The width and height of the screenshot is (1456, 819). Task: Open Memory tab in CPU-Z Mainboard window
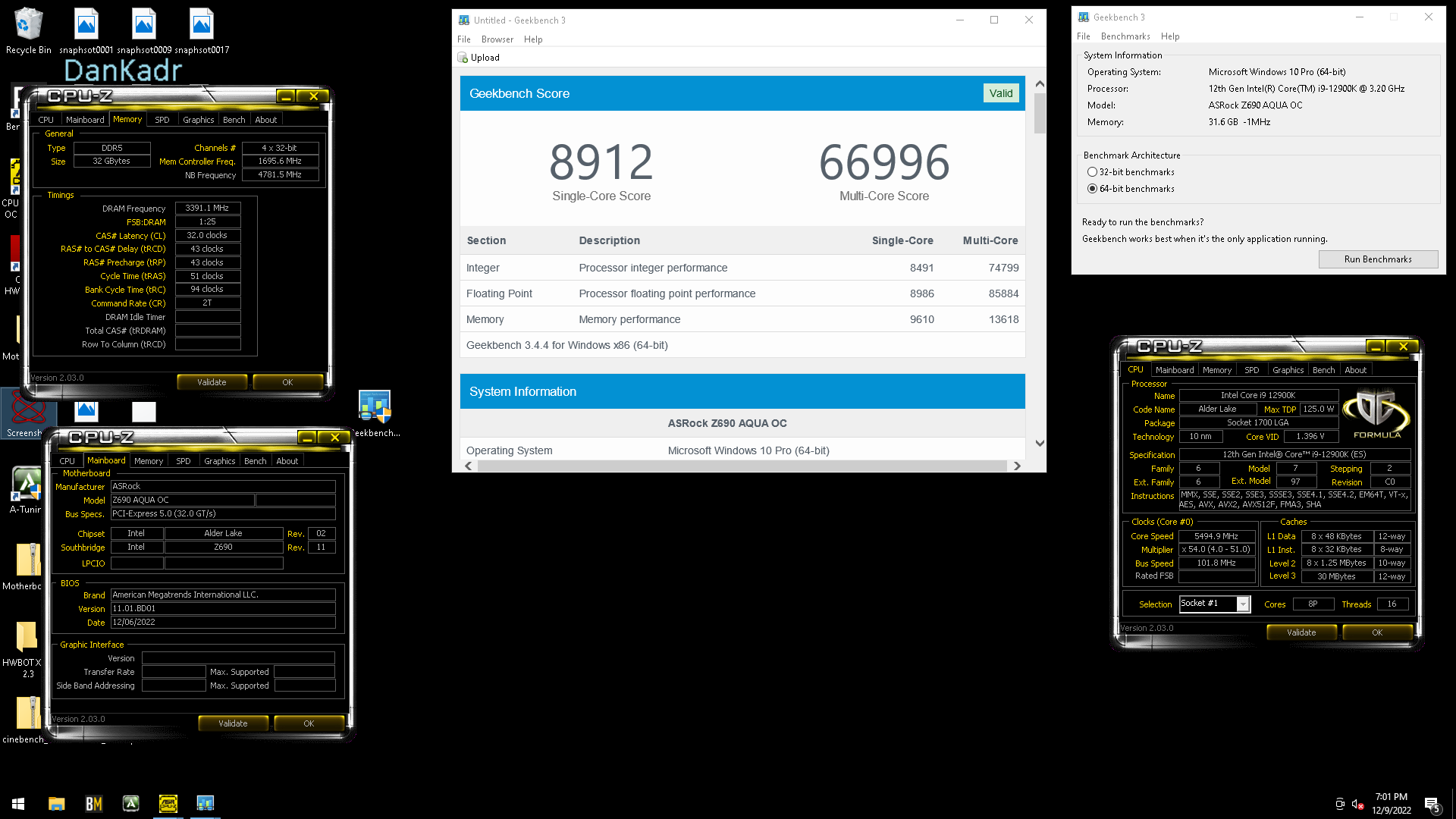(149, 461)
